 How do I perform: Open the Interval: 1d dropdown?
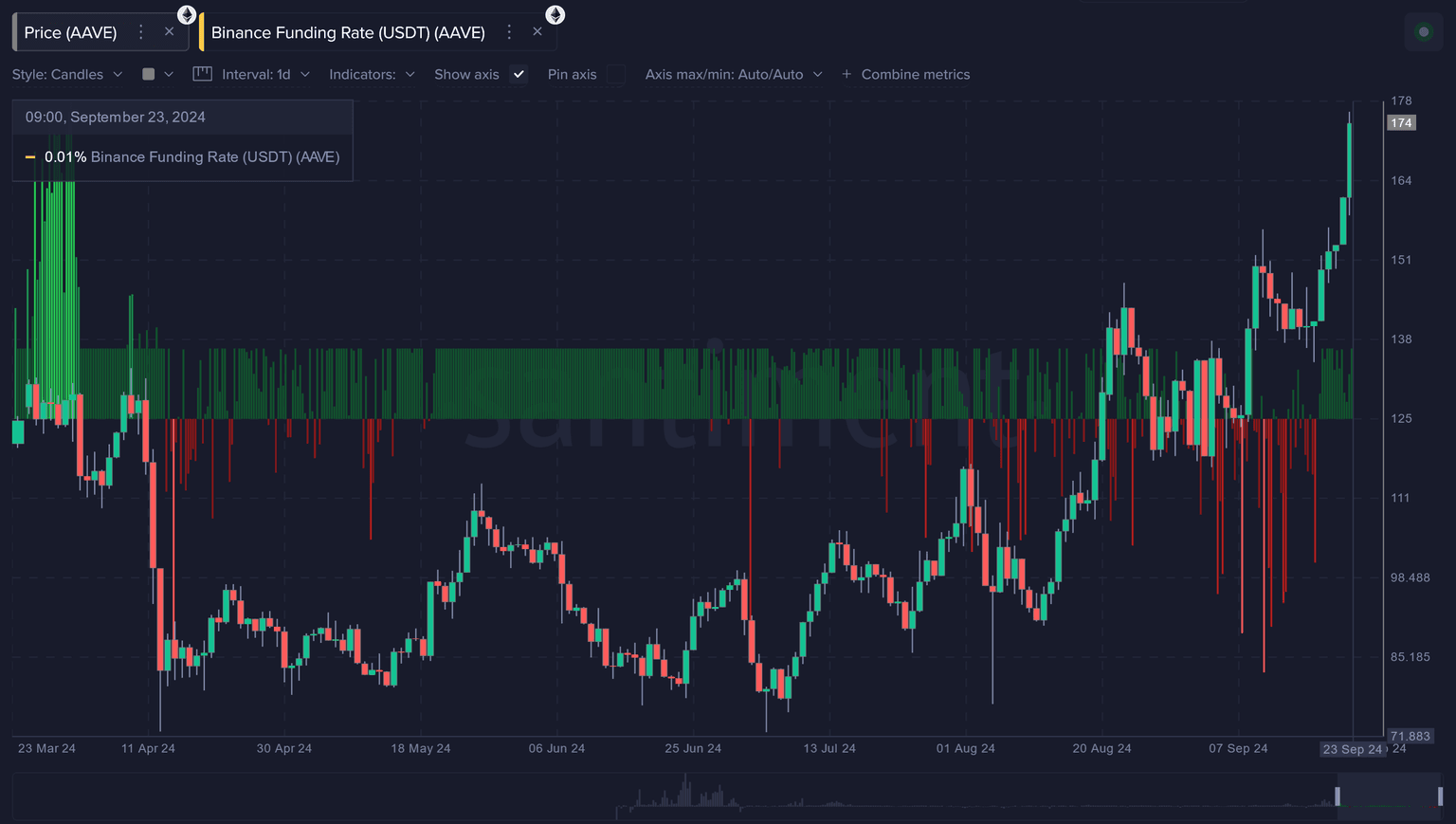[264, 74]
